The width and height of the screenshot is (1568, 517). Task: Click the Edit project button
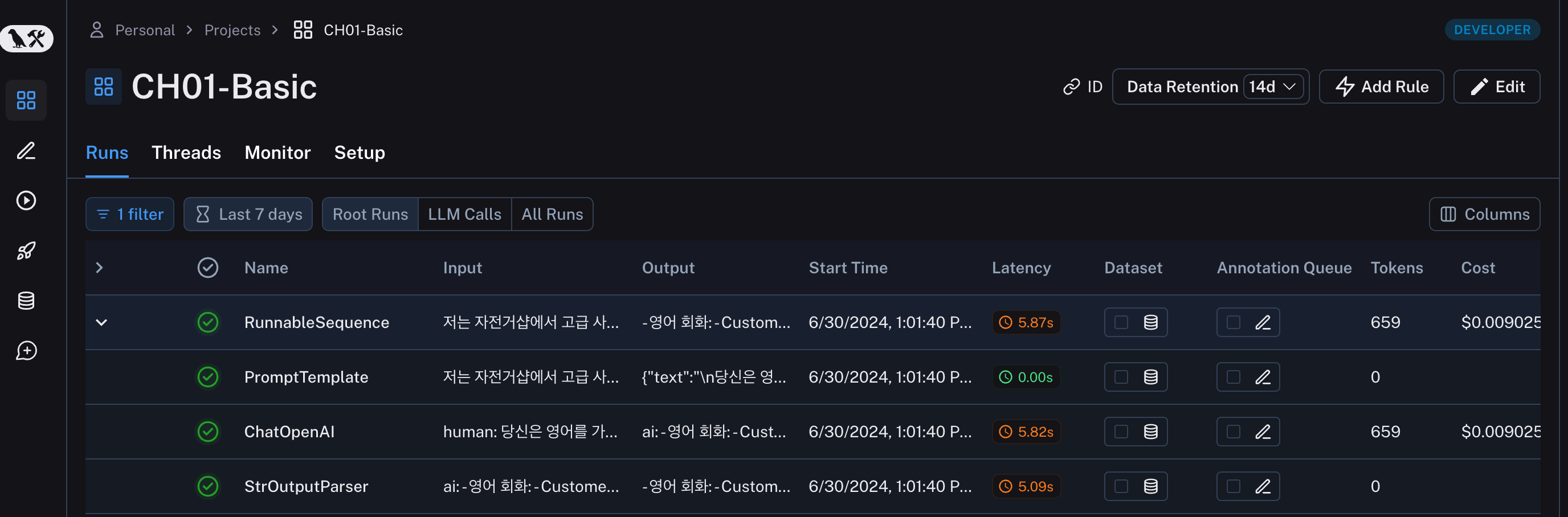point(1497,87)
